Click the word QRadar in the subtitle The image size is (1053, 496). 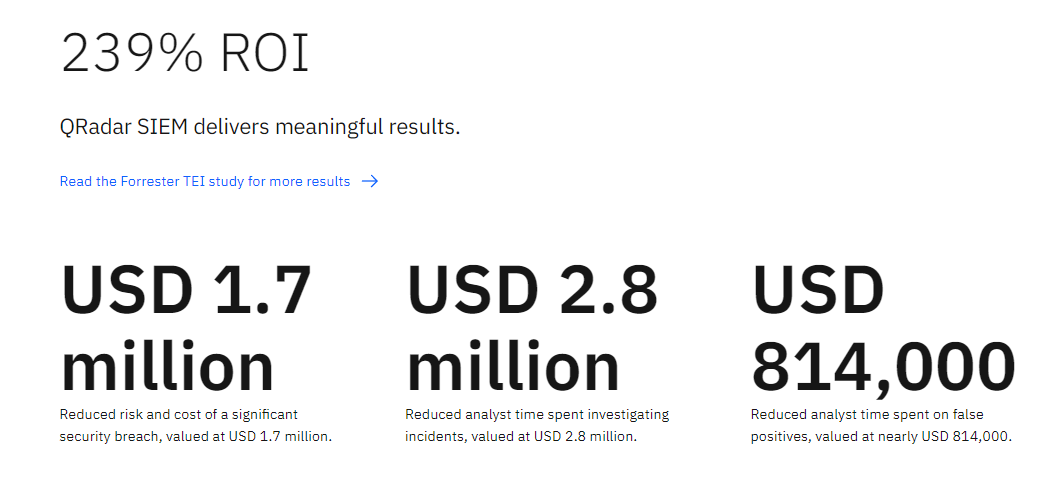[x=96, y=127]
